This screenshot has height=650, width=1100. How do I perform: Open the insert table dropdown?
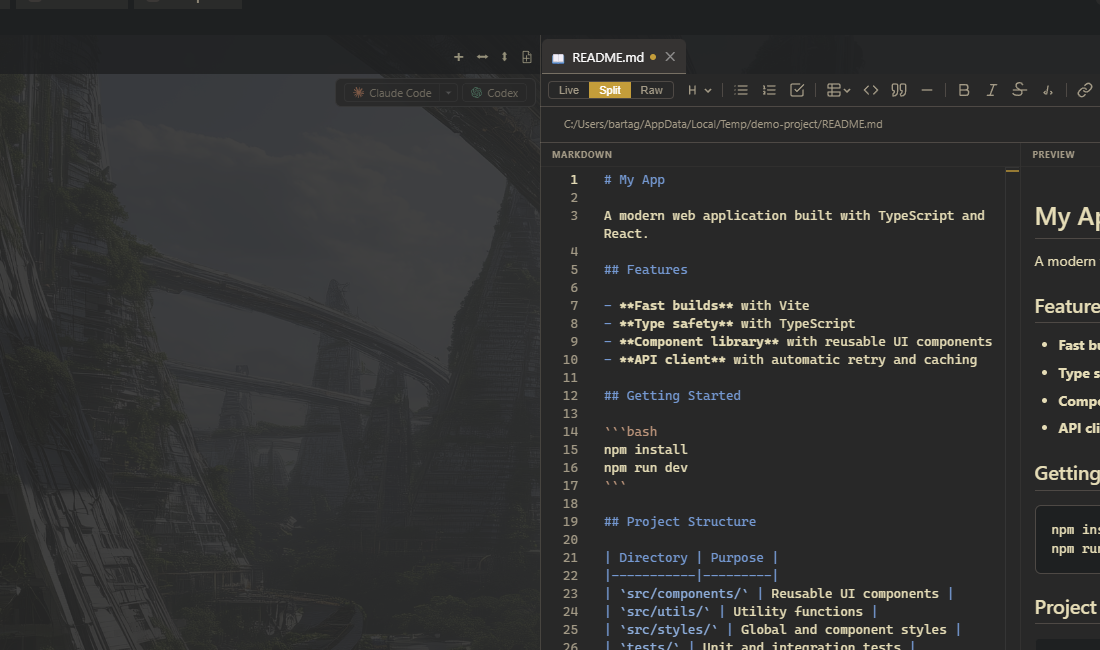pos(838,90)
